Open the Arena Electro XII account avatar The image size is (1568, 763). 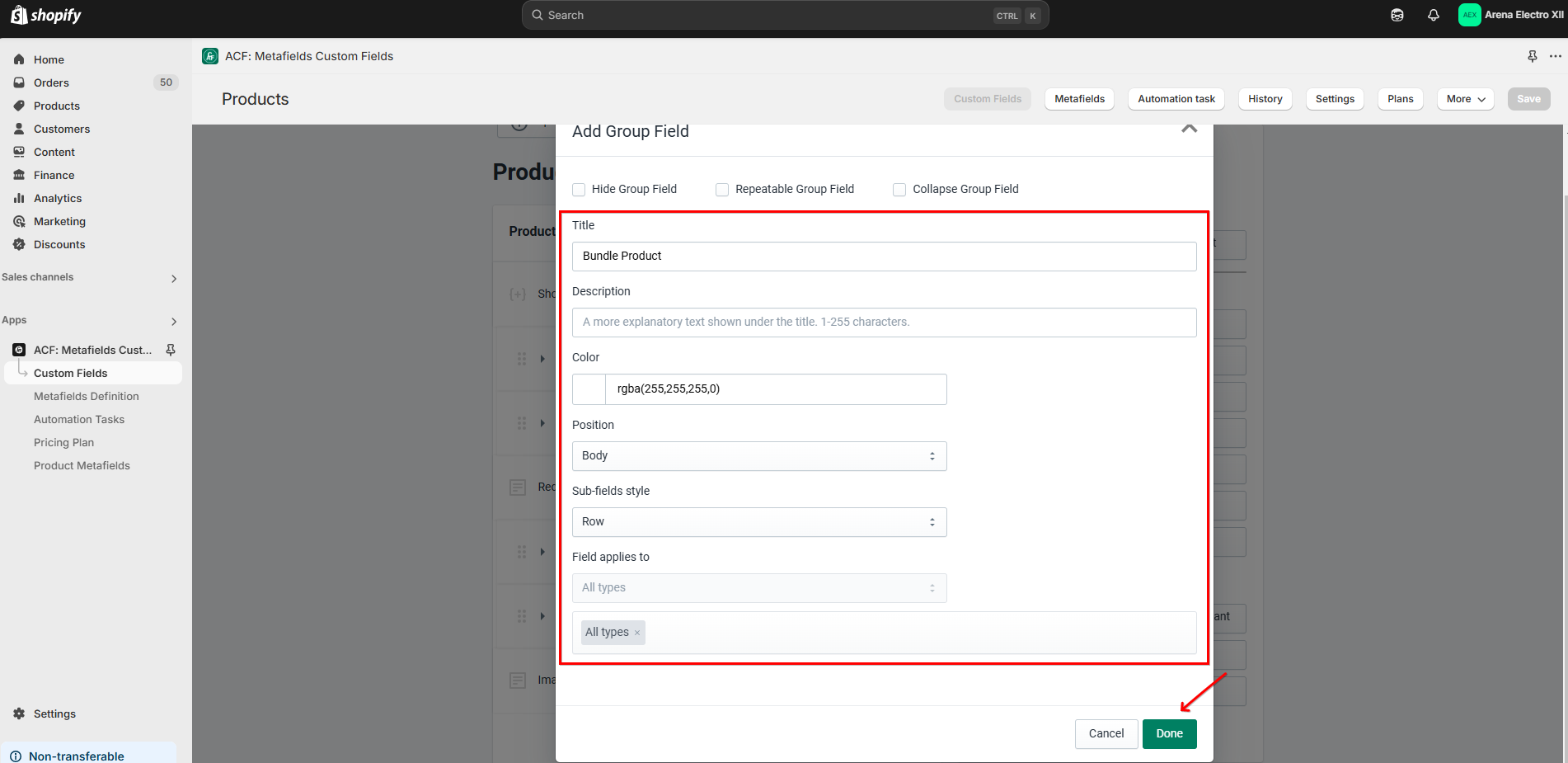(1469, 15)
